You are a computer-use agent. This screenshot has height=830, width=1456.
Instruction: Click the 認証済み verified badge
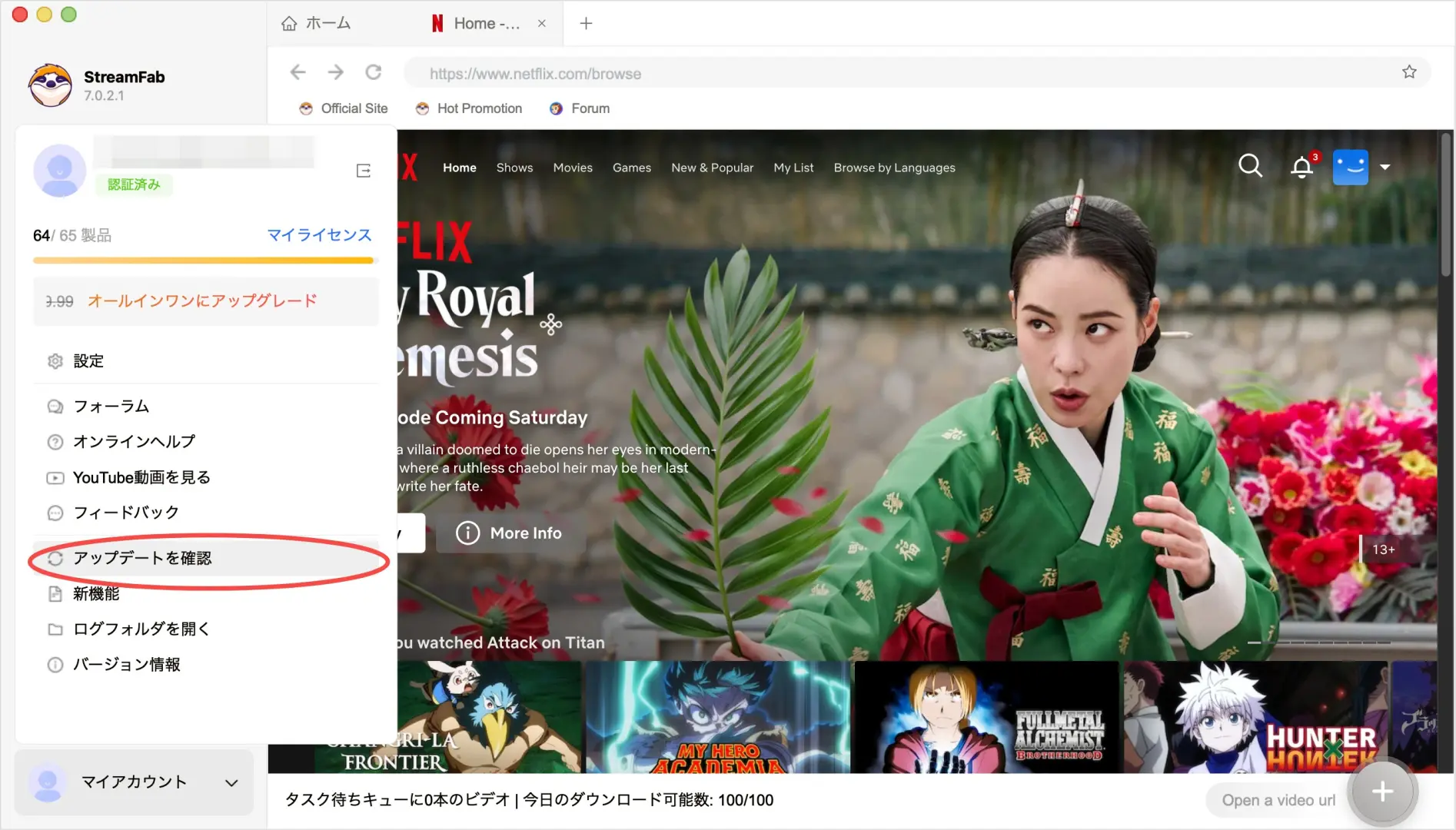pyautogui.click(x=134, y=185)
